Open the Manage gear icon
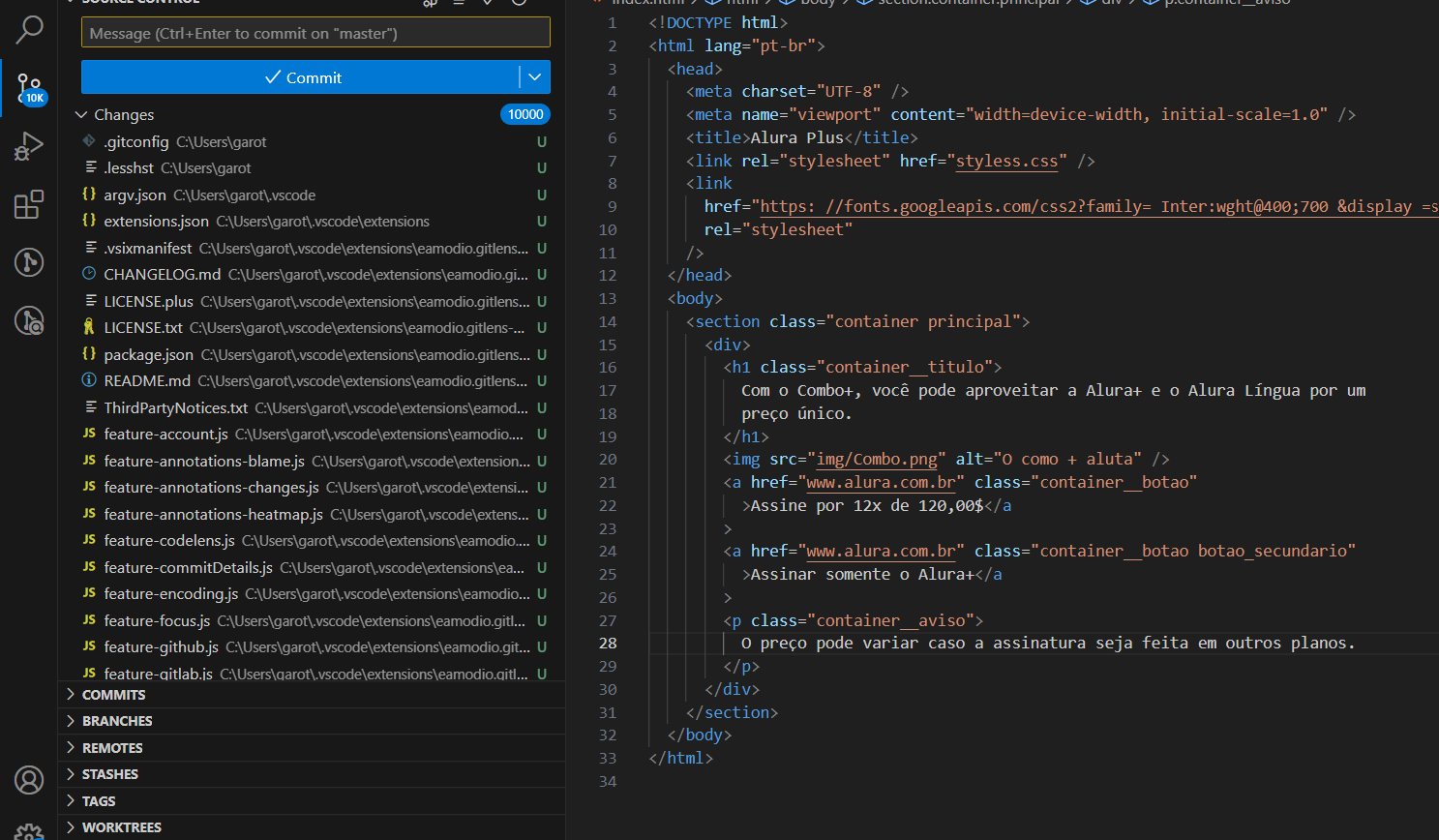 [29, 831]
